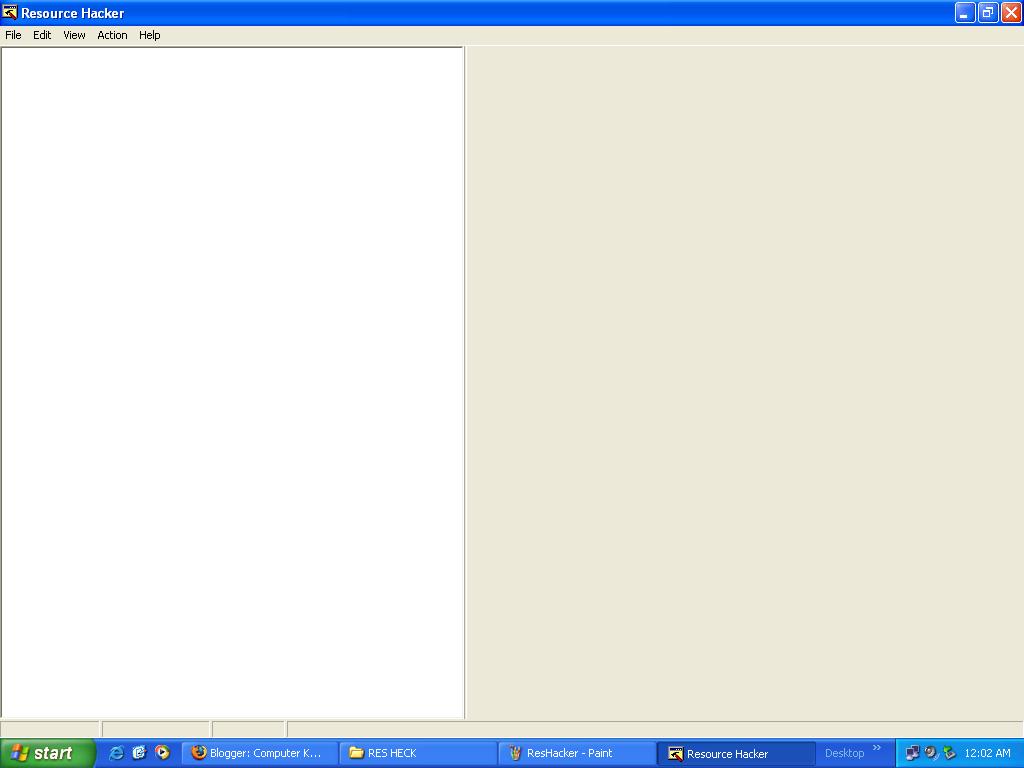Click the Resource Hacker title bar icon

9,12
